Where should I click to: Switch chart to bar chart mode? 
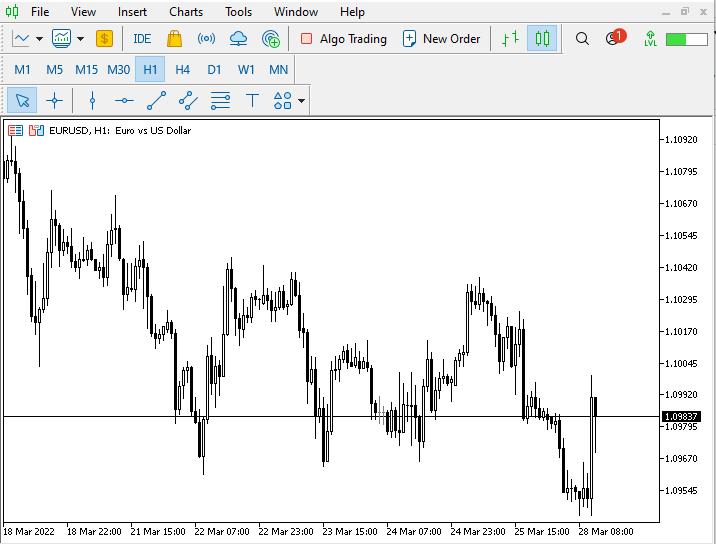click(x=510, y=39)
